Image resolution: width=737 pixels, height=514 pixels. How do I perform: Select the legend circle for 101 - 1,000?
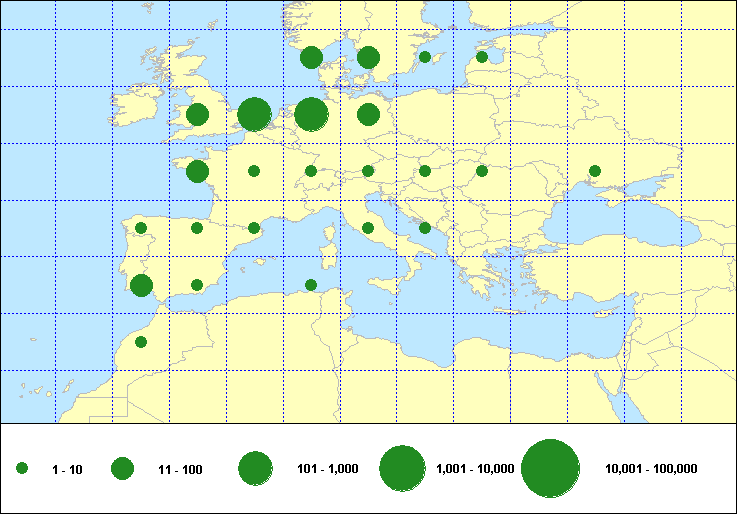[x=255, y=468]
